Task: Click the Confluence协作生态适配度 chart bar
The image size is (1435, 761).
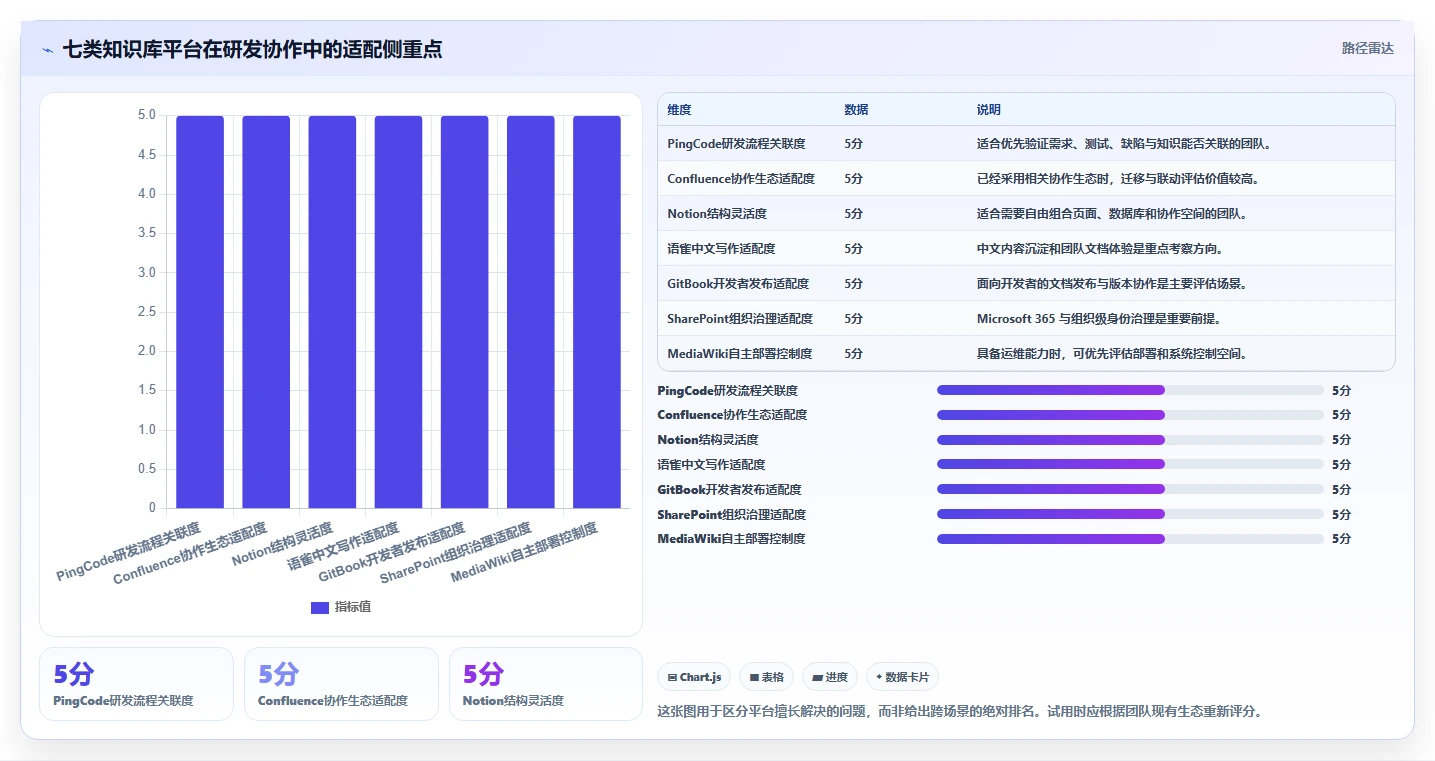Action: (x=266, y=312)
